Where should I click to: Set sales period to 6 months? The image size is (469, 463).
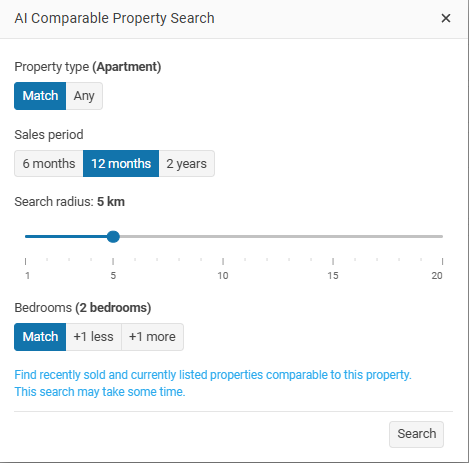49,164
